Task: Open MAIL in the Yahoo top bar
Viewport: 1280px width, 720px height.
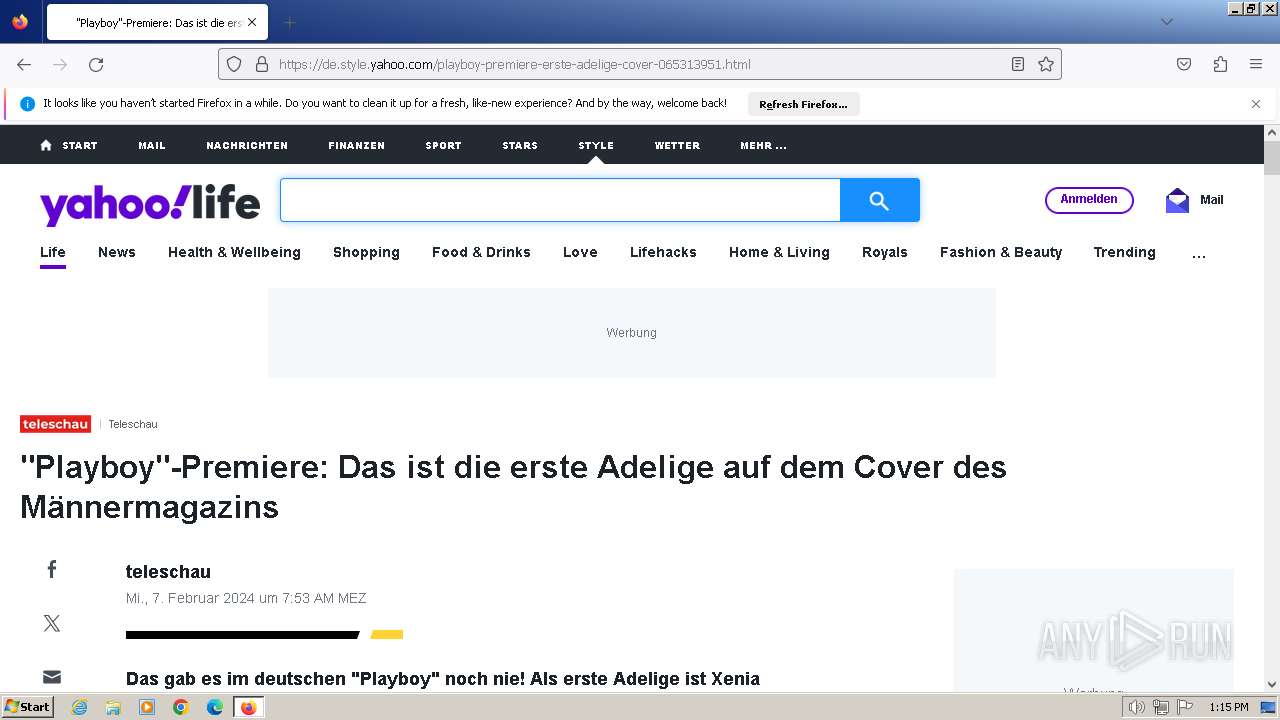Action: tap(152, 145)
